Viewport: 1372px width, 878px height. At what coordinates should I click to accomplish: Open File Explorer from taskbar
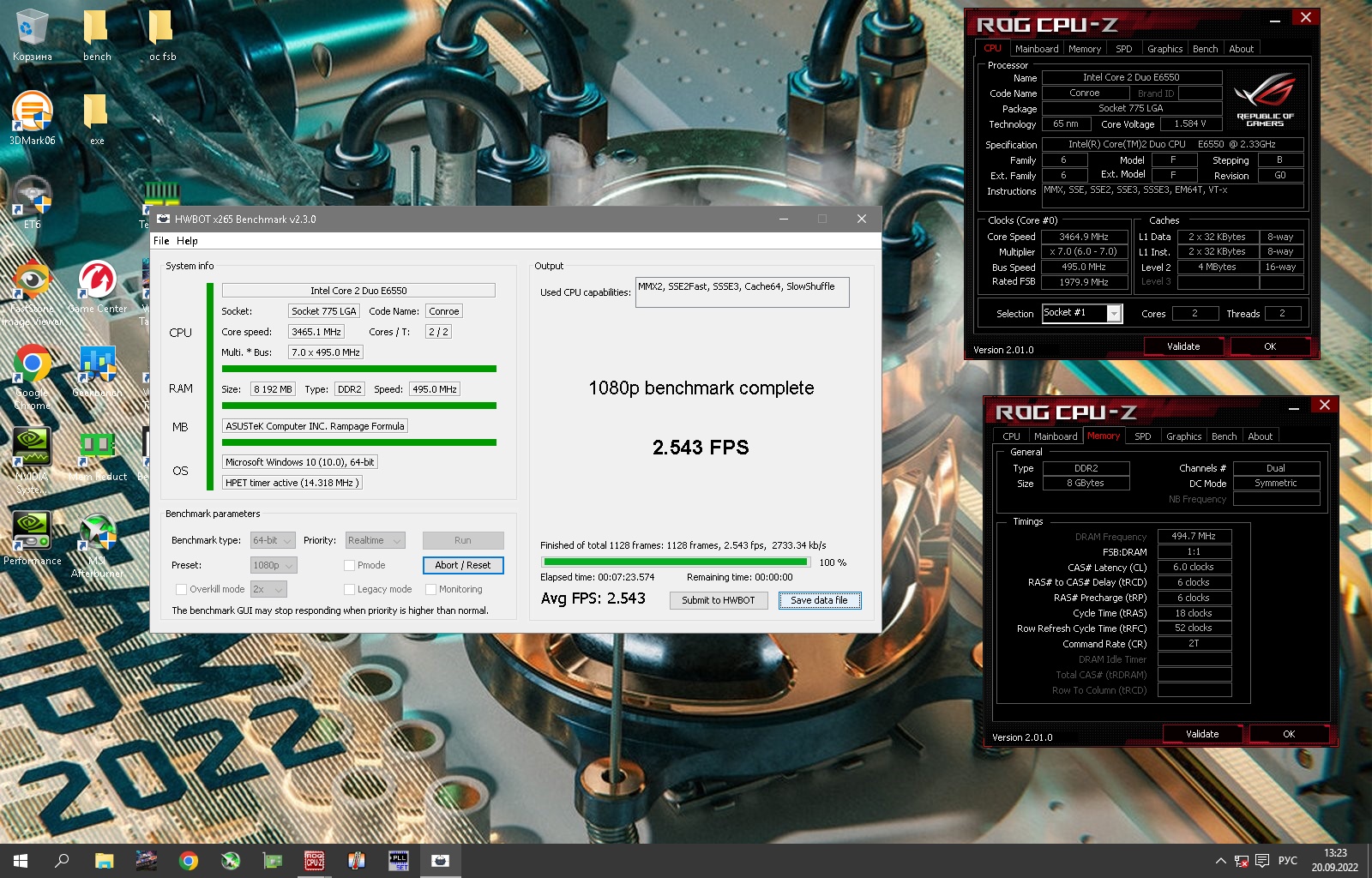[104, 861]
